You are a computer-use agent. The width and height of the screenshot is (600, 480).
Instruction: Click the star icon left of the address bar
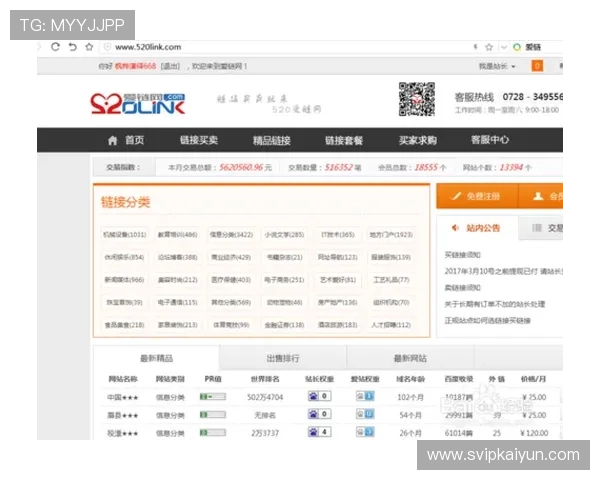click(89, 47)
